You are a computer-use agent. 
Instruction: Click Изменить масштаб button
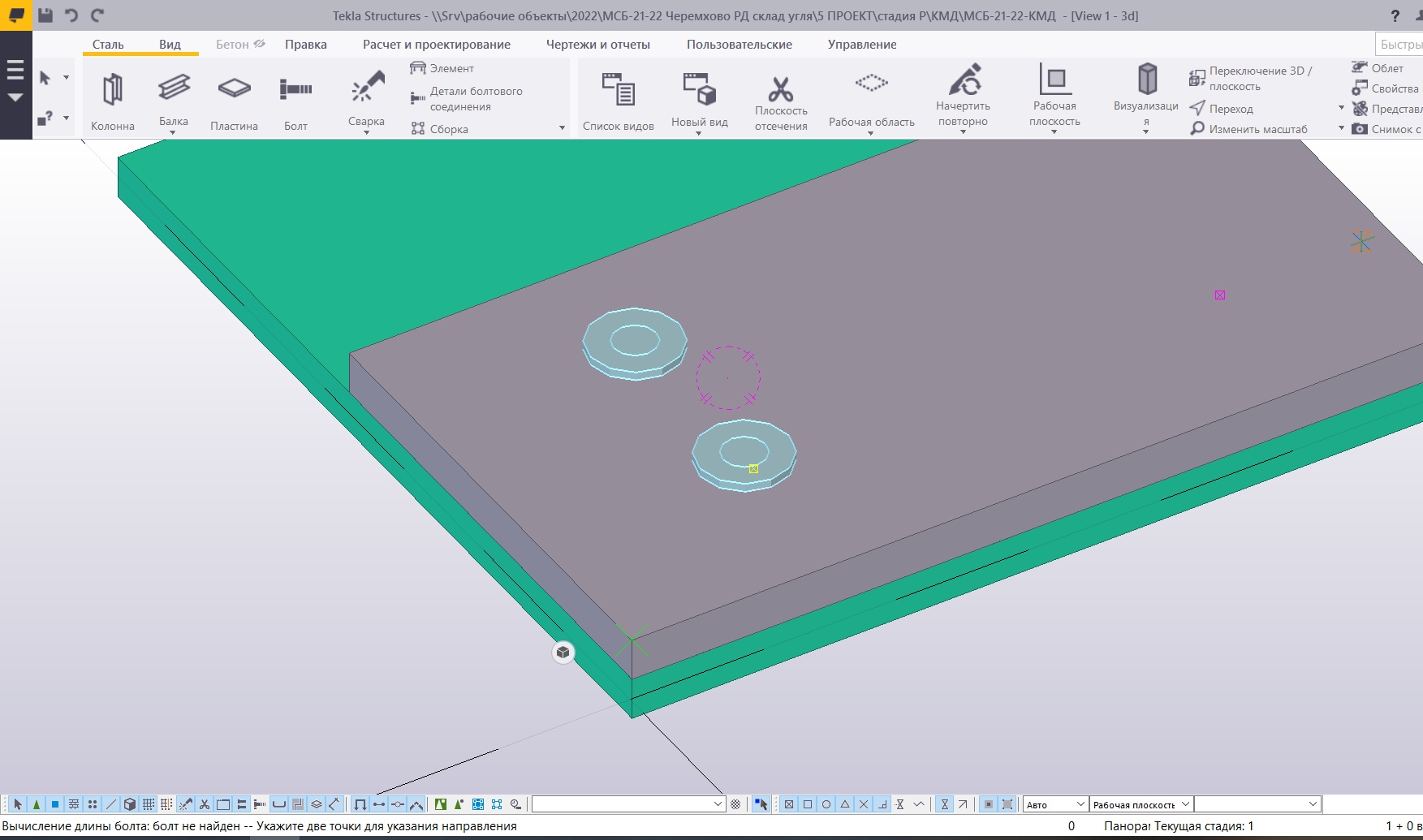[1248, 129]
